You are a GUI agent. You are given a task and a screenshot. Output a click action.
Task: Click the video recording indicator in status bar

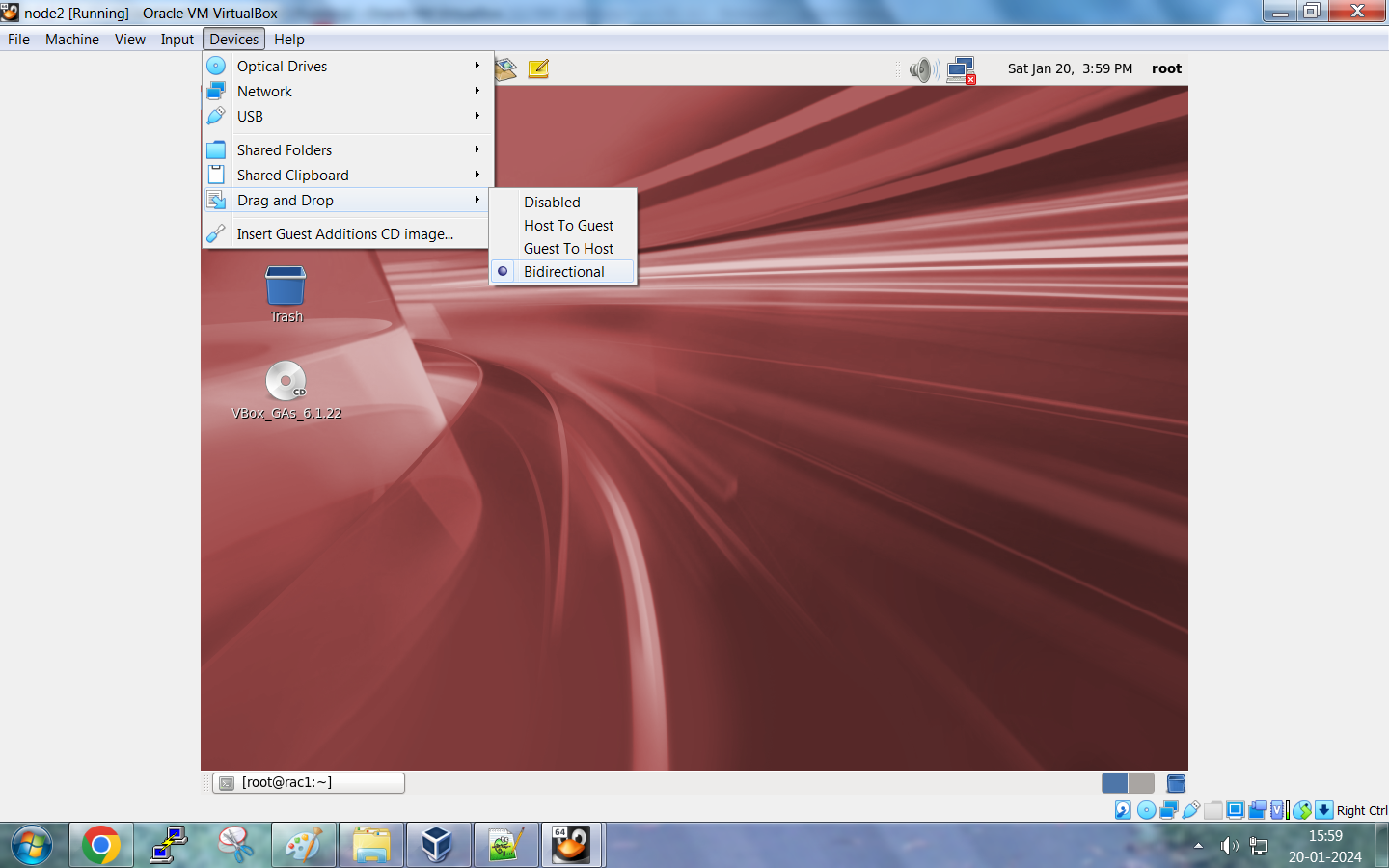(1258, 810)
